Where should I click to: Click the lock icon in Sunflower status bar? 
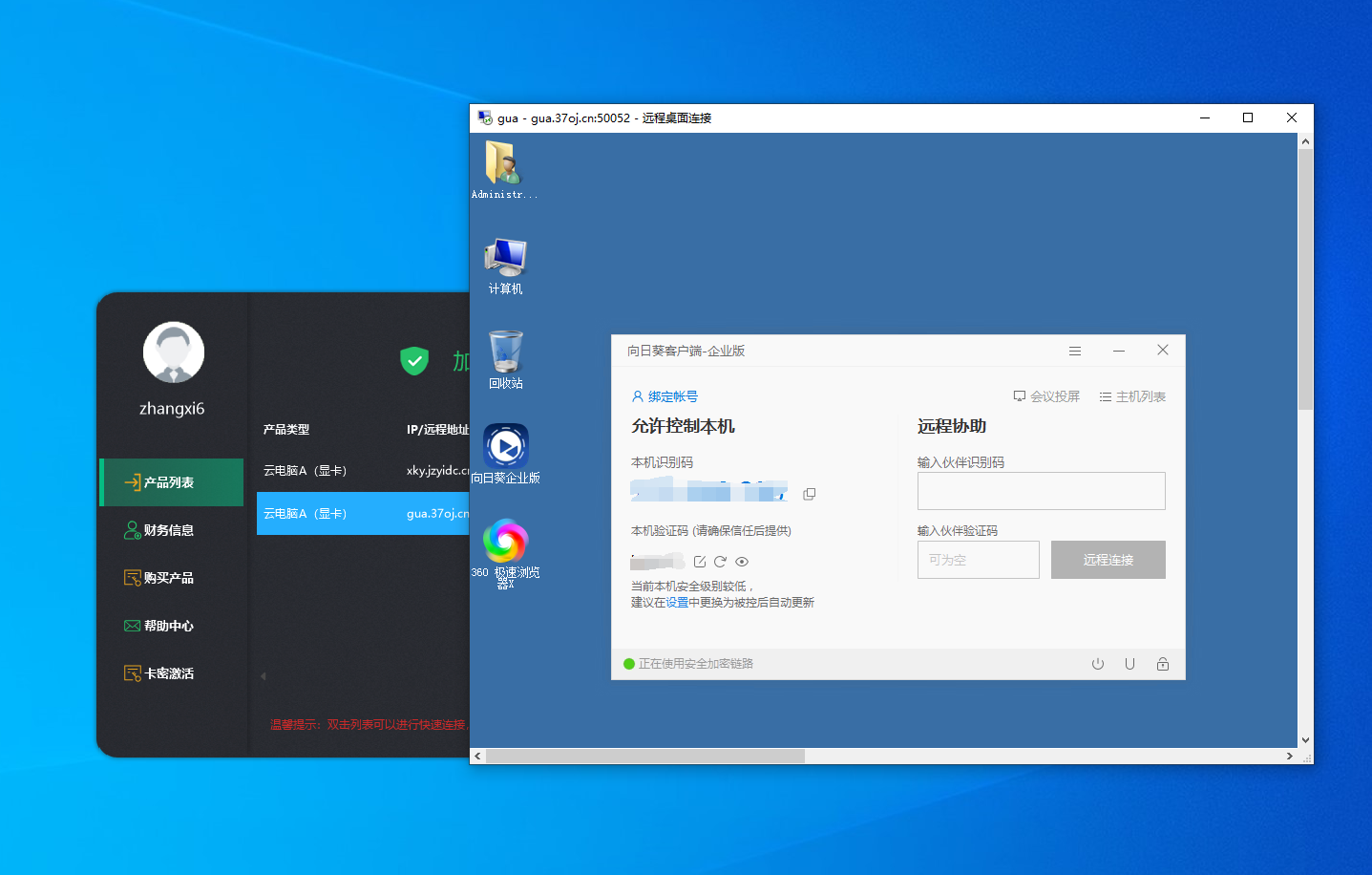click(x=1163, y=664)
